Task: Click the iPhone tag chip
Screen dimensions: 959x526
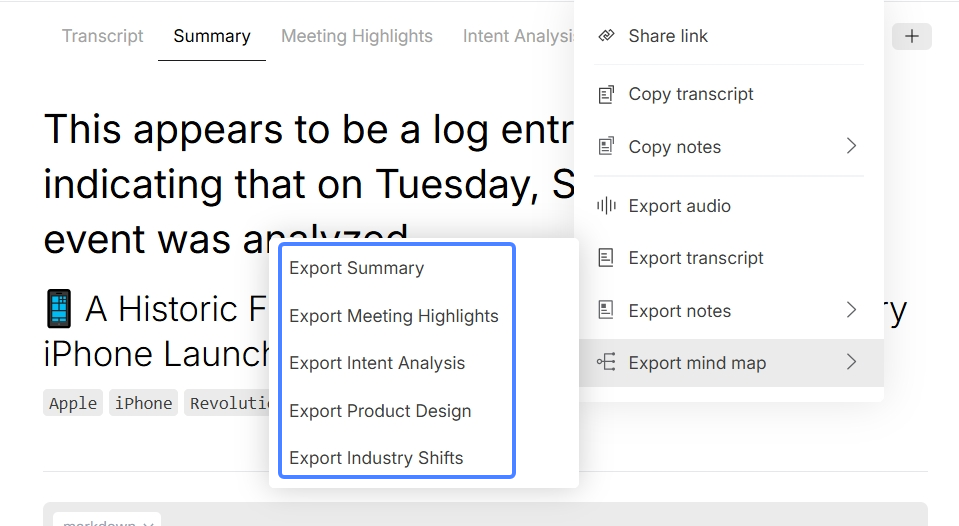Action: click(144, 403)
